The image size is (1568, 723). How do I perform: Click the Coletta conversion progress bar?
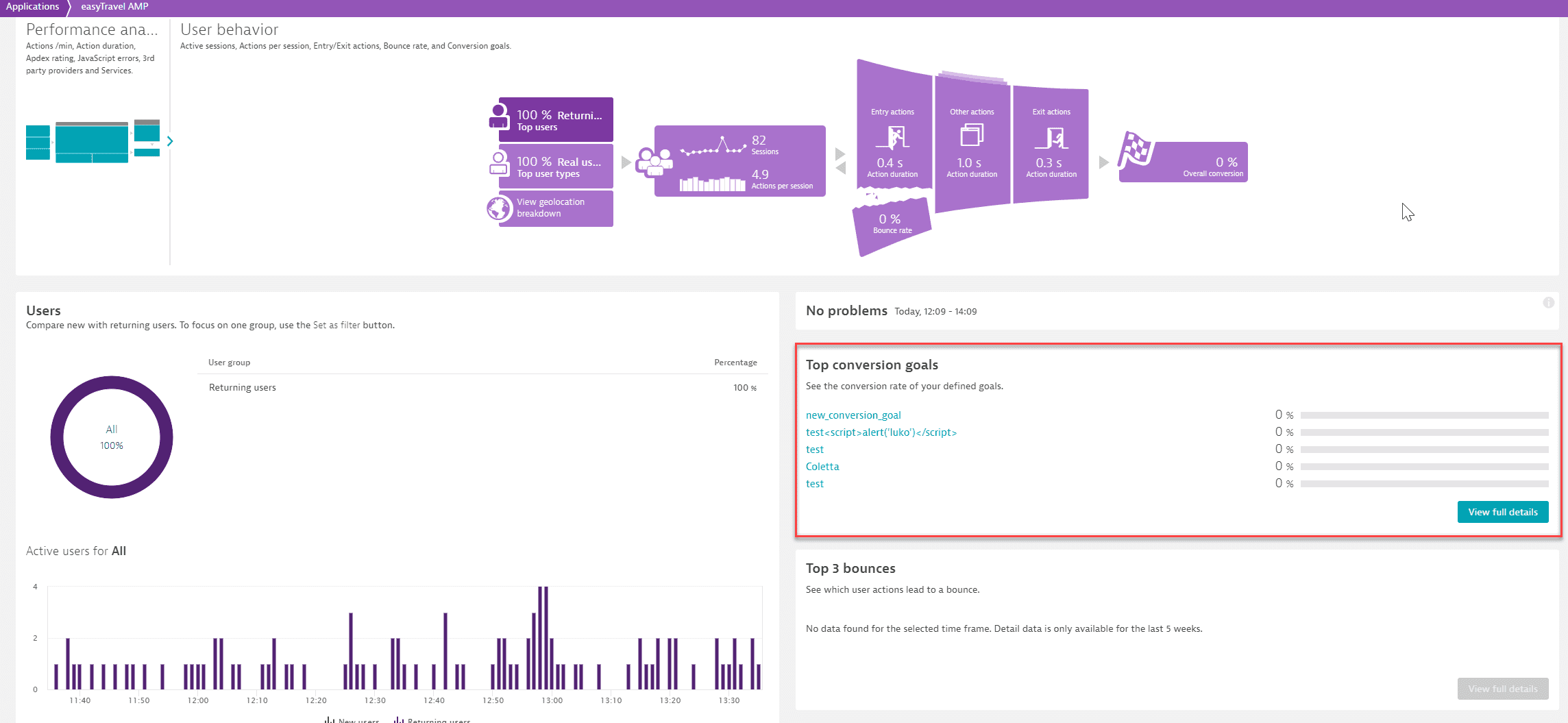(1424, 467)
